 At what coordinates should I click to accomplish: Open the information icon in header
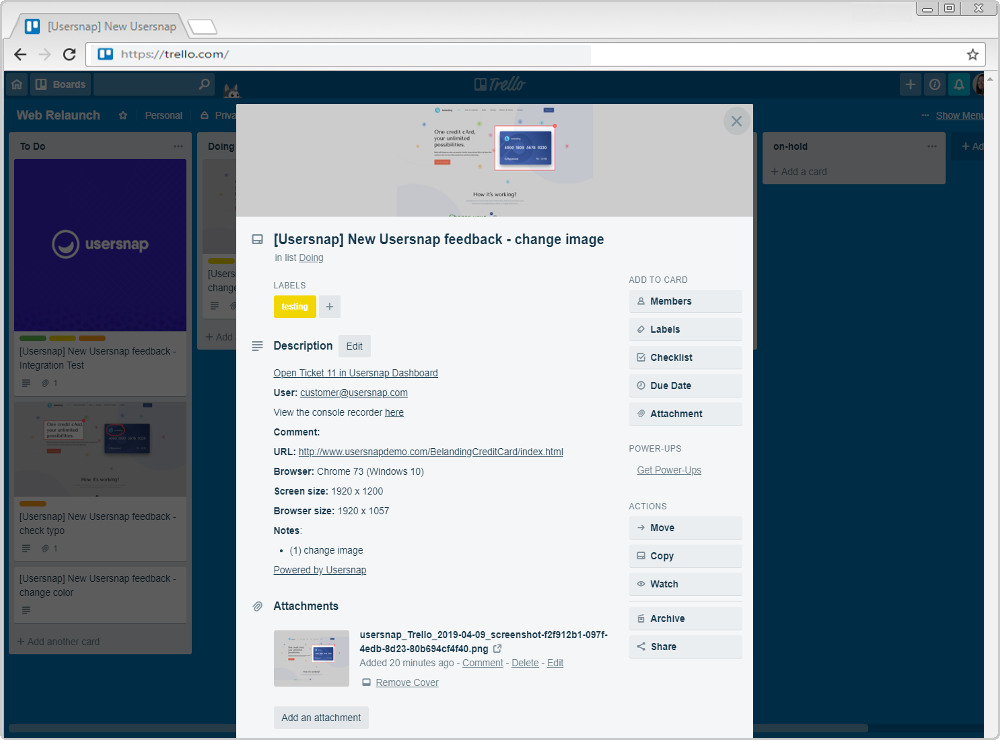934,84
